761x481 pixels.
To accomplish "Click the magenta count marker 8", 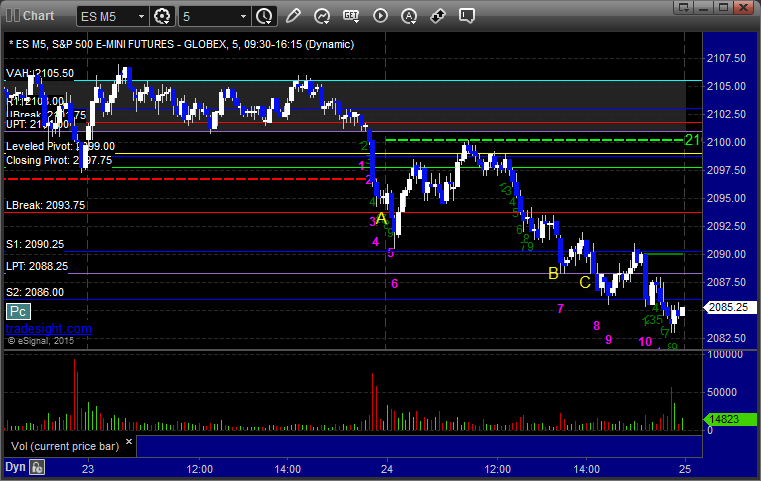I will [596, 326].
